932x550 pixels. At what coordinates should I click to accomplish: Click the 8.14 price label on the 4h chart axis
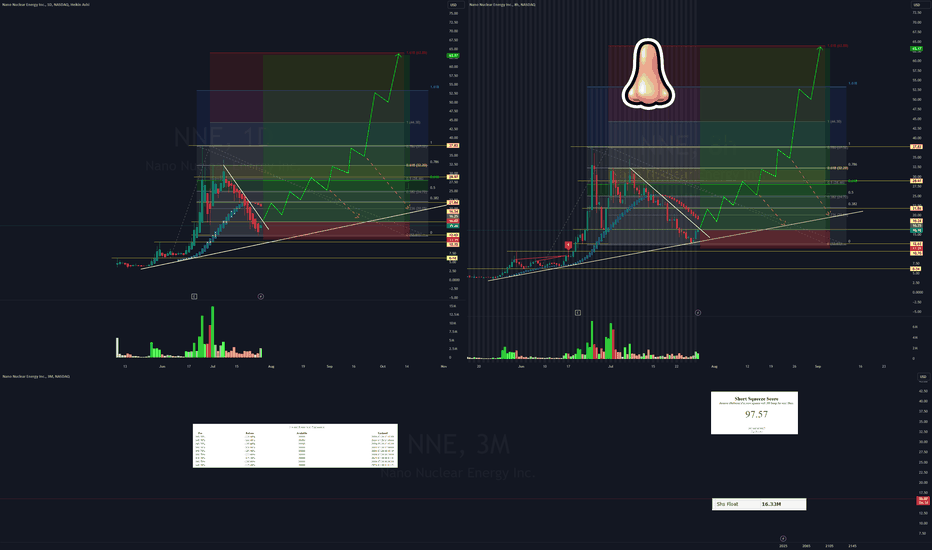point(915,269)
